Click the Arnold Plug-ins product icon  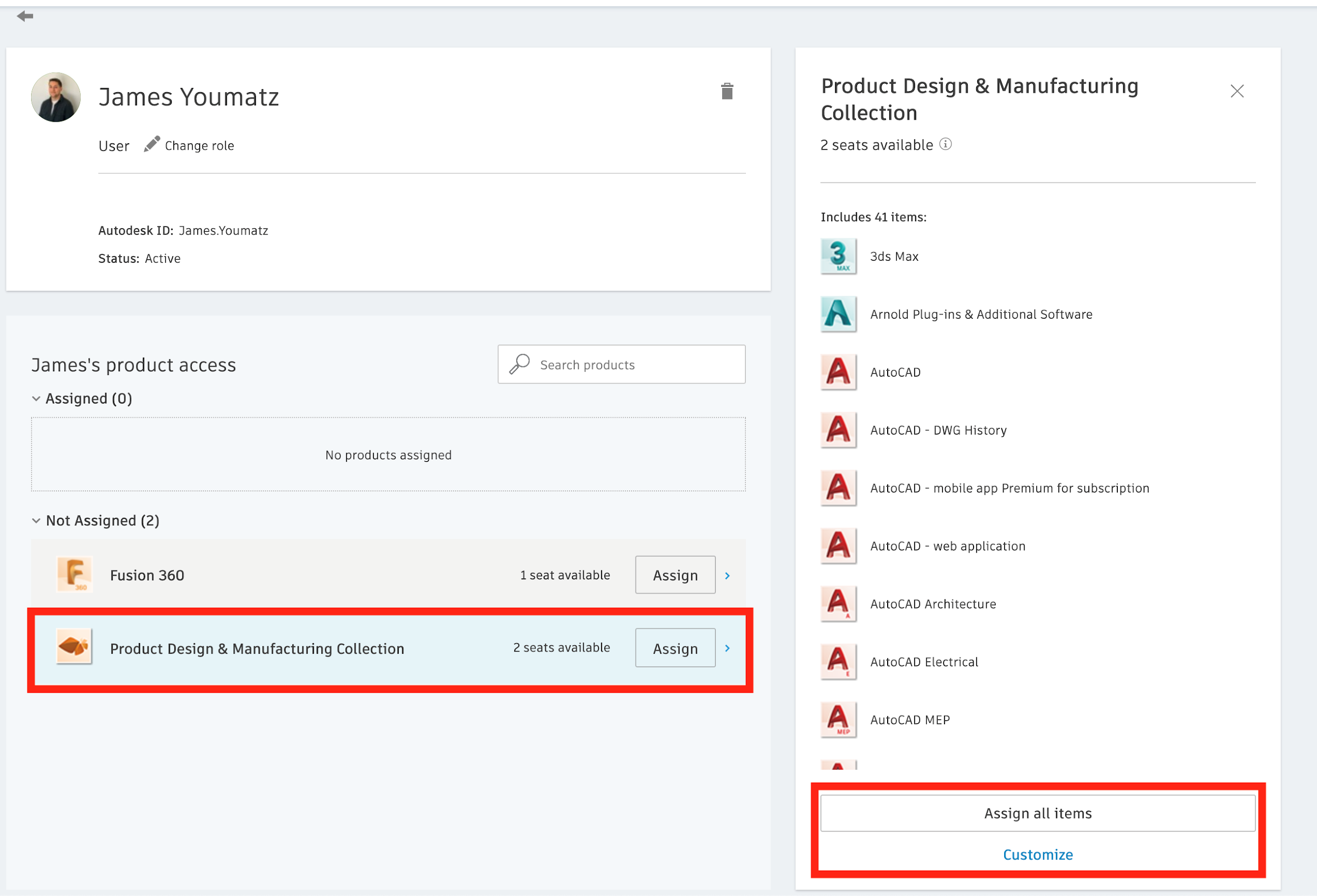coord(838,314)
